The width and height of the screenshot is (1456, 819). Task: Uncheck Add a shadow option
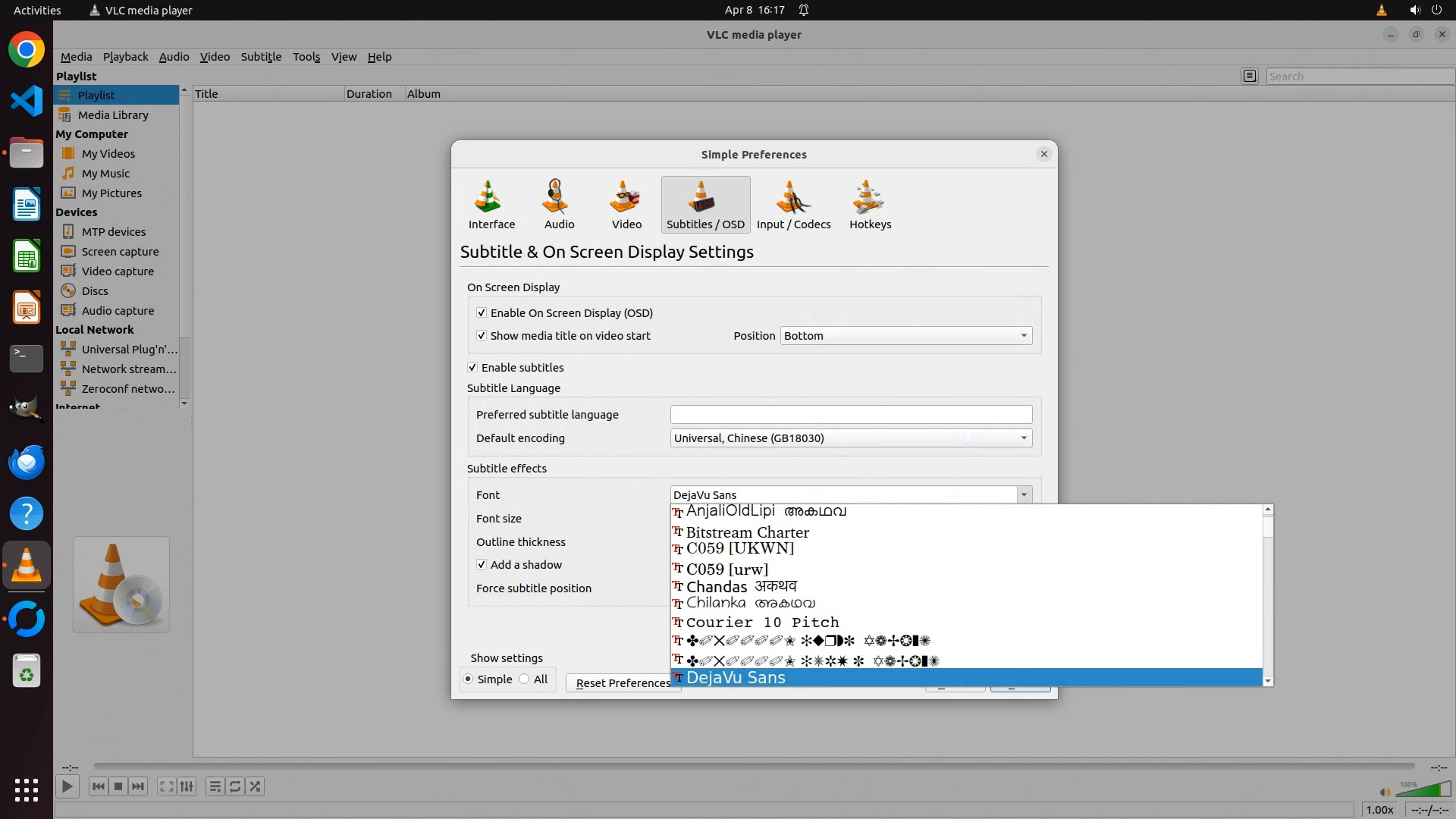point(482,565)
